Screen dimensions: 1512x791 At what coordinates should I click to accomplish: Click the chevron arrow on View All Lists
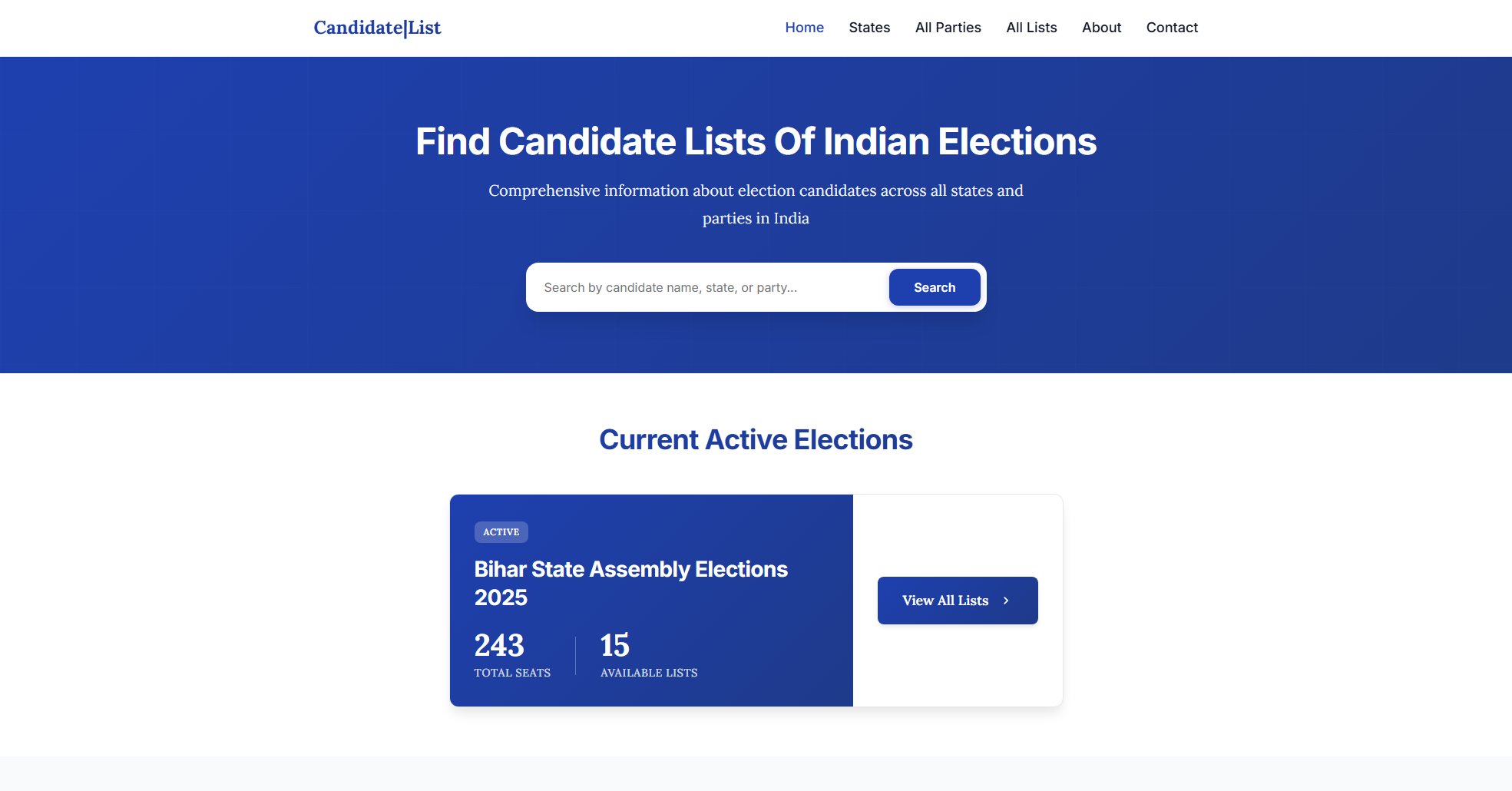pyautogui.click(x=1007, y=601)
